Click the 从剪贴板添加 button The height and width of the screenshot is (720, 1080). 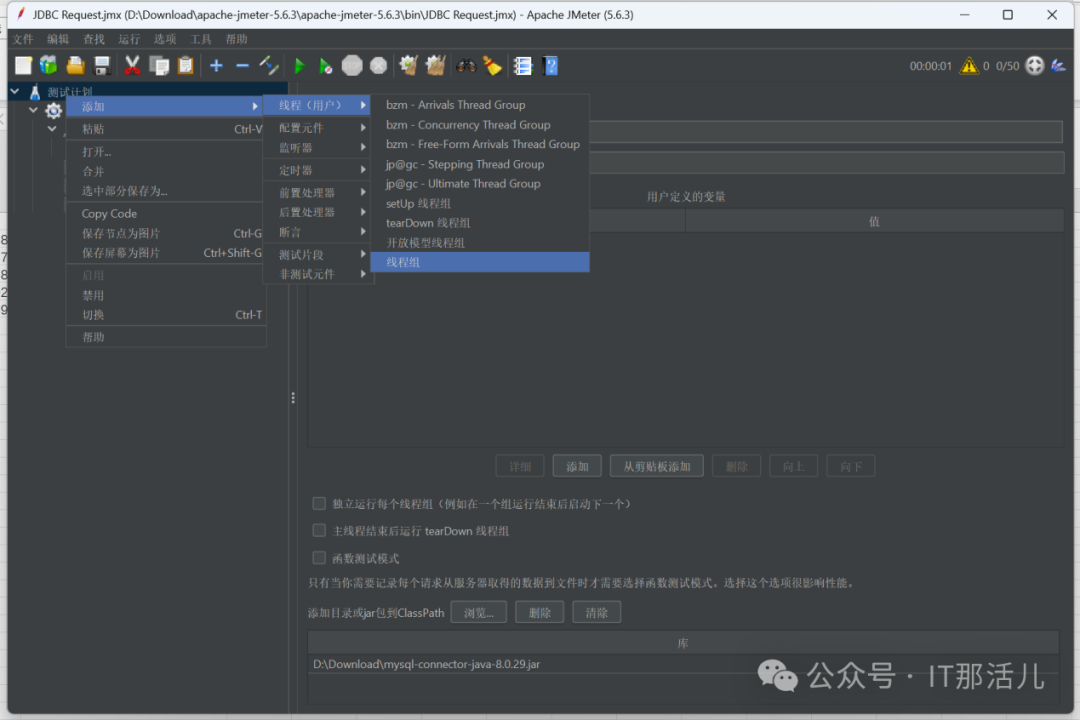click(x=656, y=466)
